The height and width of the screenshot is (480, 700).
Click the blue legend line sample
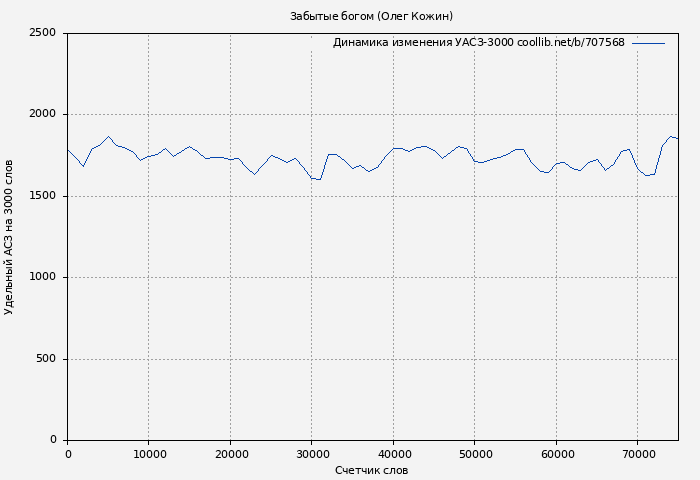tap(648, 43)
